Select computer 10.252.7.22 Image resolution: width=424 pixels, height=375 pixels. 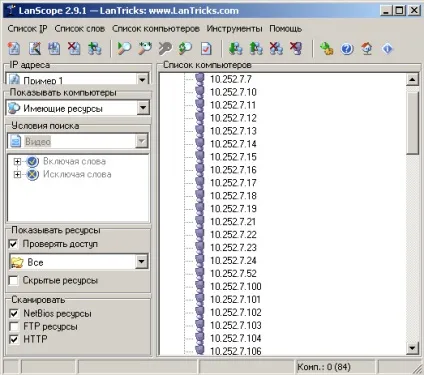click(x=233, y=235)
